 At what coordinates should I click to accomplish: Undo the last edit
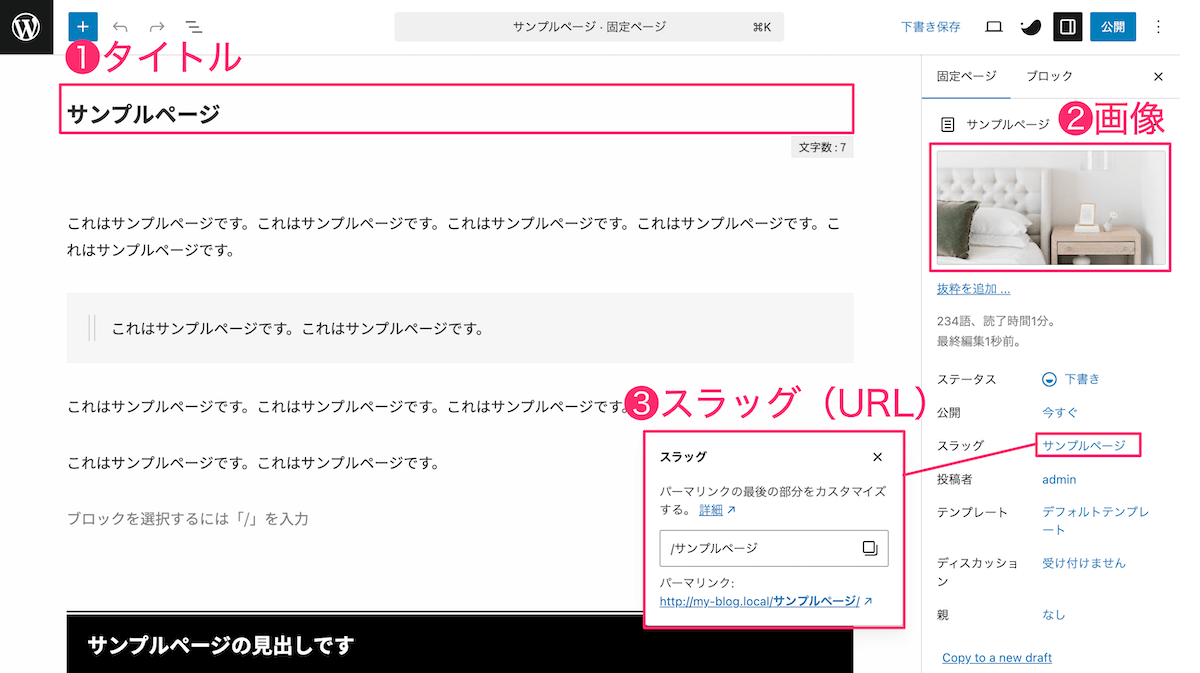(120, 27)
